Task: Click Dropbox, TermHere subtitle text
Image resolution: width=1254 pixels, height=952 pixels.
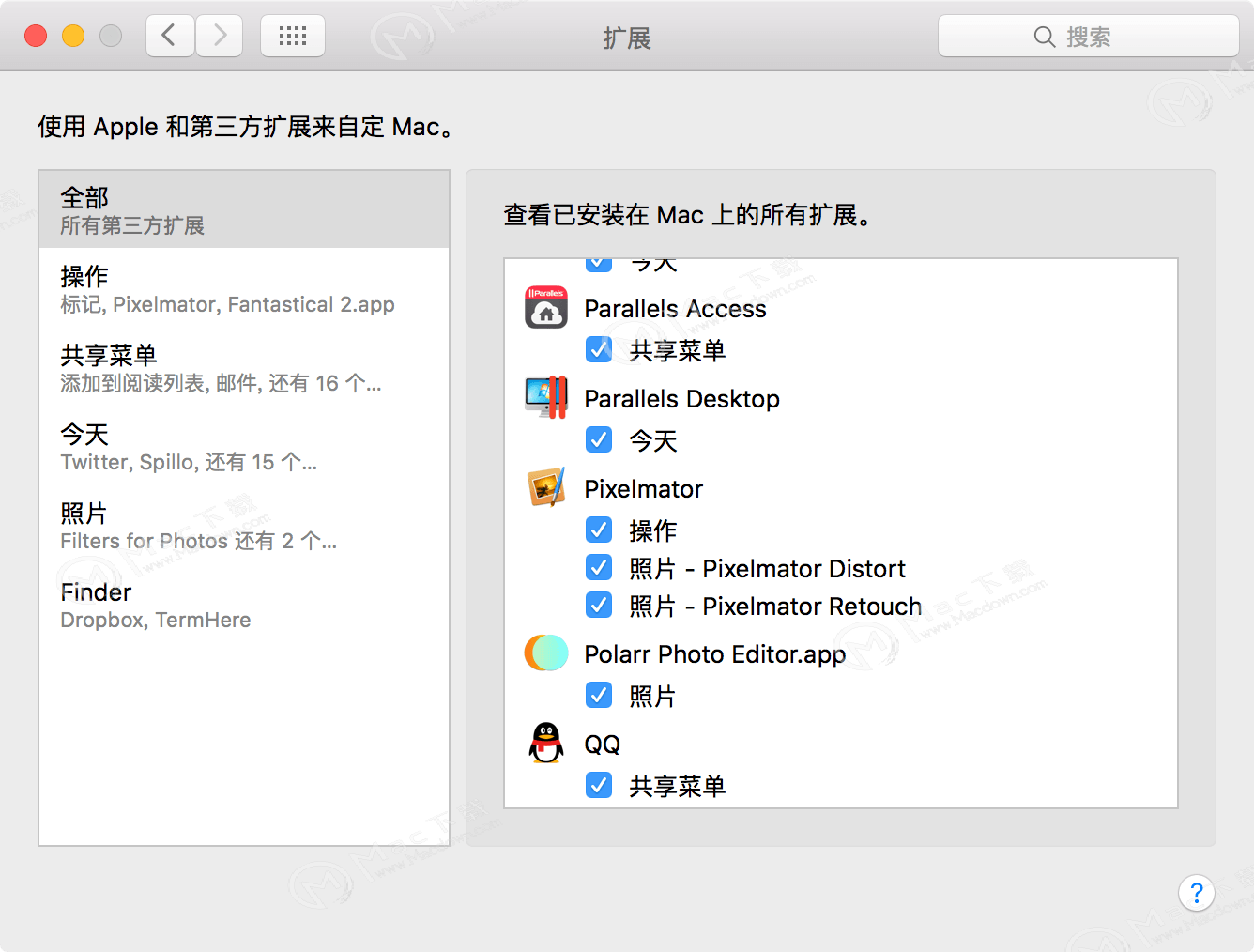Action: tap(156, 620)
